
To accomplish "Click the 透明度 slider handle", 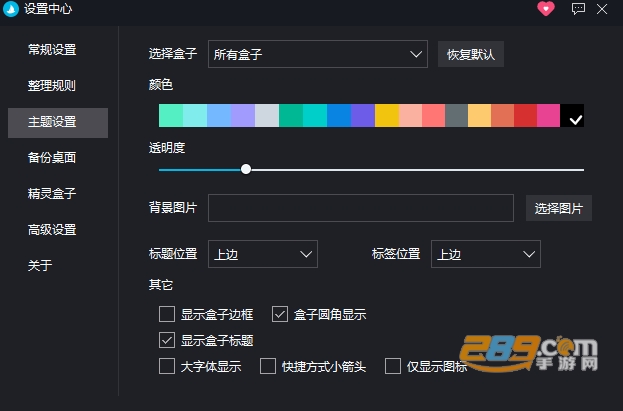I will pos(246,169).
